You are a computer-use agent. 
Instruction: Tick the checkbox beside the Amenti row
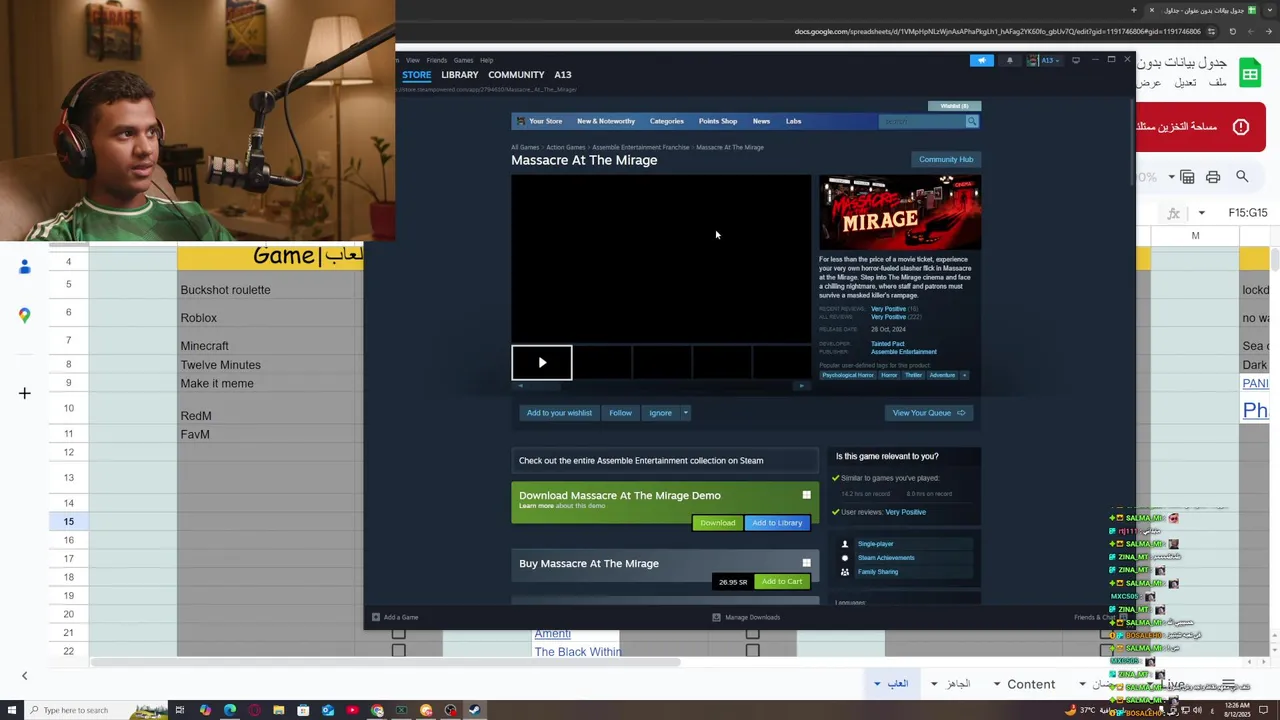[398, 633]
